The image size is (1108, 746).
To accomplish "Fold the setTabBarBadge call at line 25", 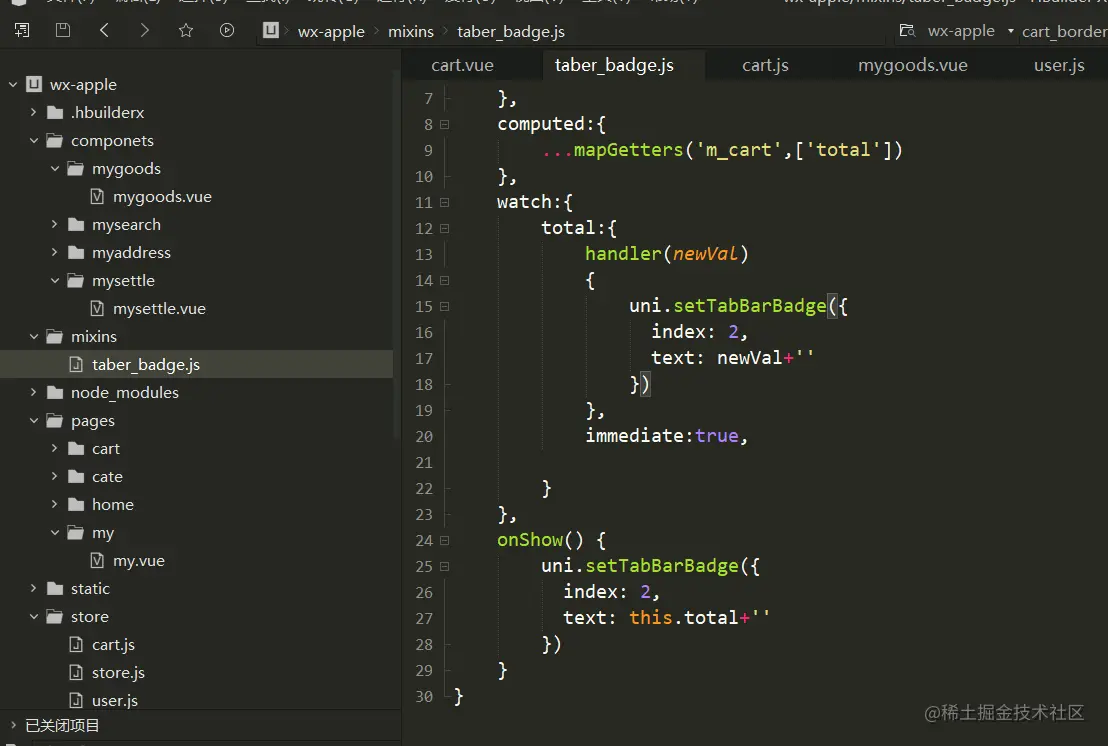I will [444, 567].
